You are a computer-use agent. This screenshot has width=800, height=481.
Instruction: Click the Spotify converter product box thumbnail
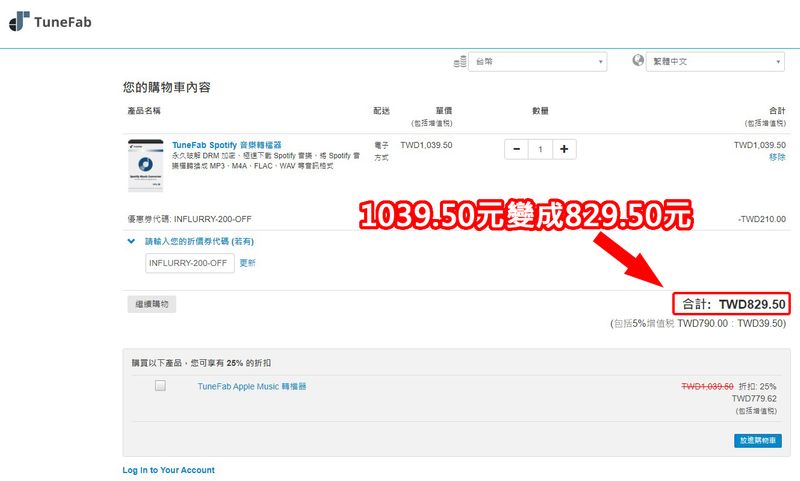point(145,165)
